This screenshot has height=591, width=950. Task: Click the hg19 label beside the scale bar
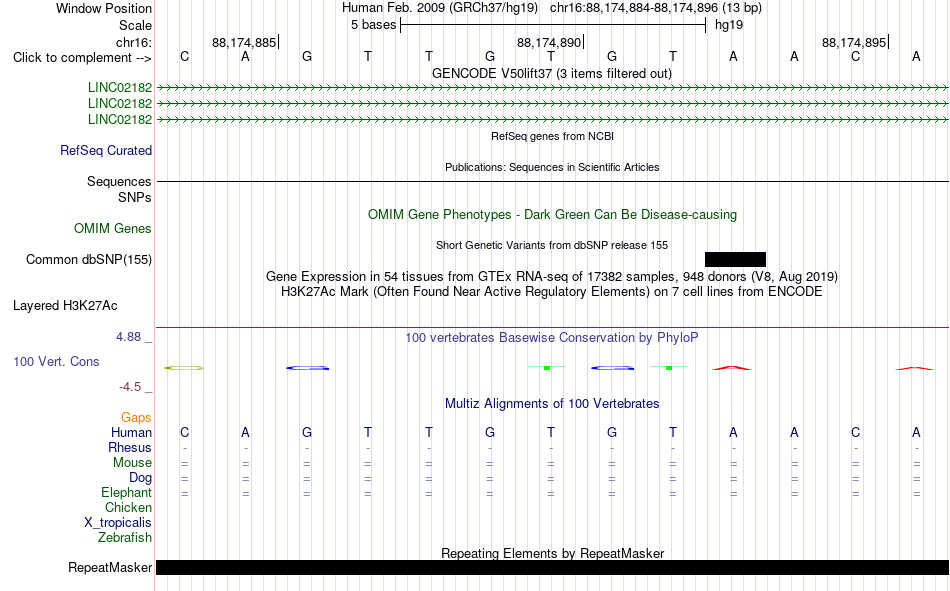click(729, 25)
